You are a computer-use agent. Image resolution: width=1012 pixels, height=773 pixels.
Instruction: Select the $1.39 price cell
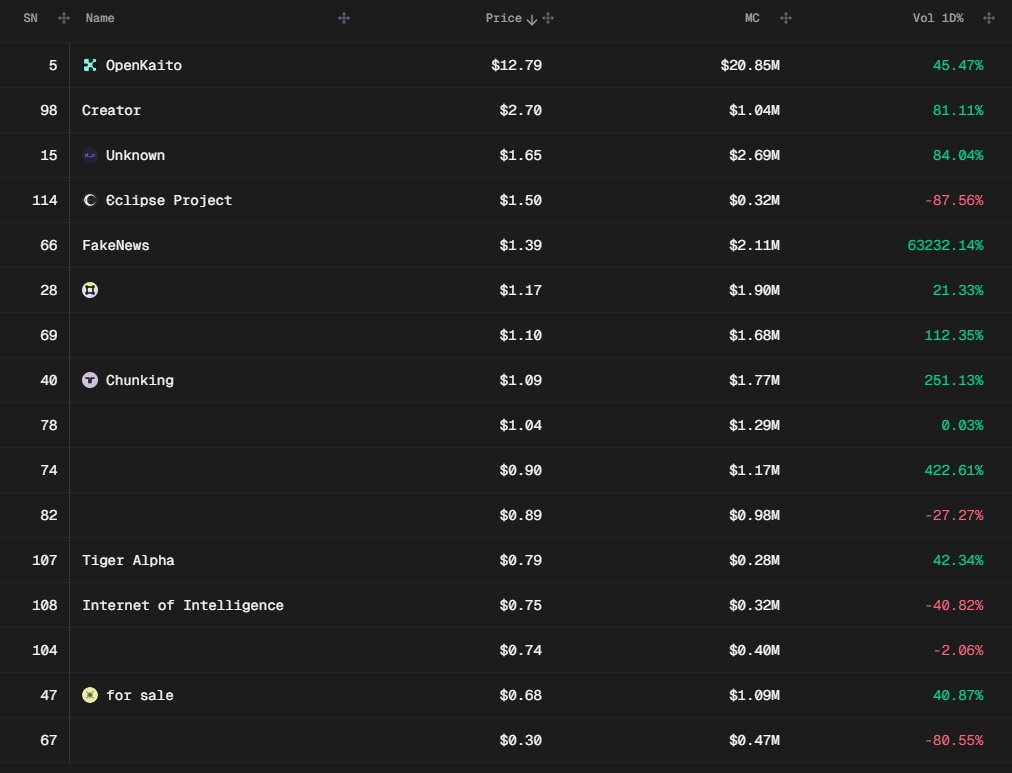520,245
